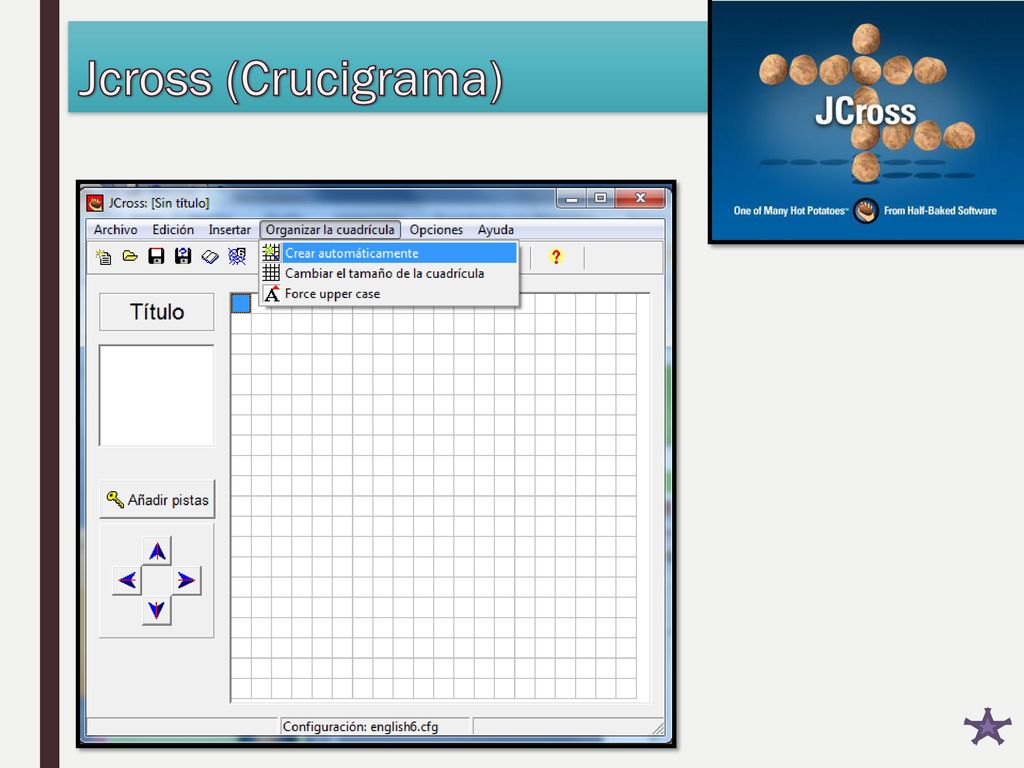The image size is (1024, 768).
Task: Click the open book toolbar icon
Action: [210, 257]
